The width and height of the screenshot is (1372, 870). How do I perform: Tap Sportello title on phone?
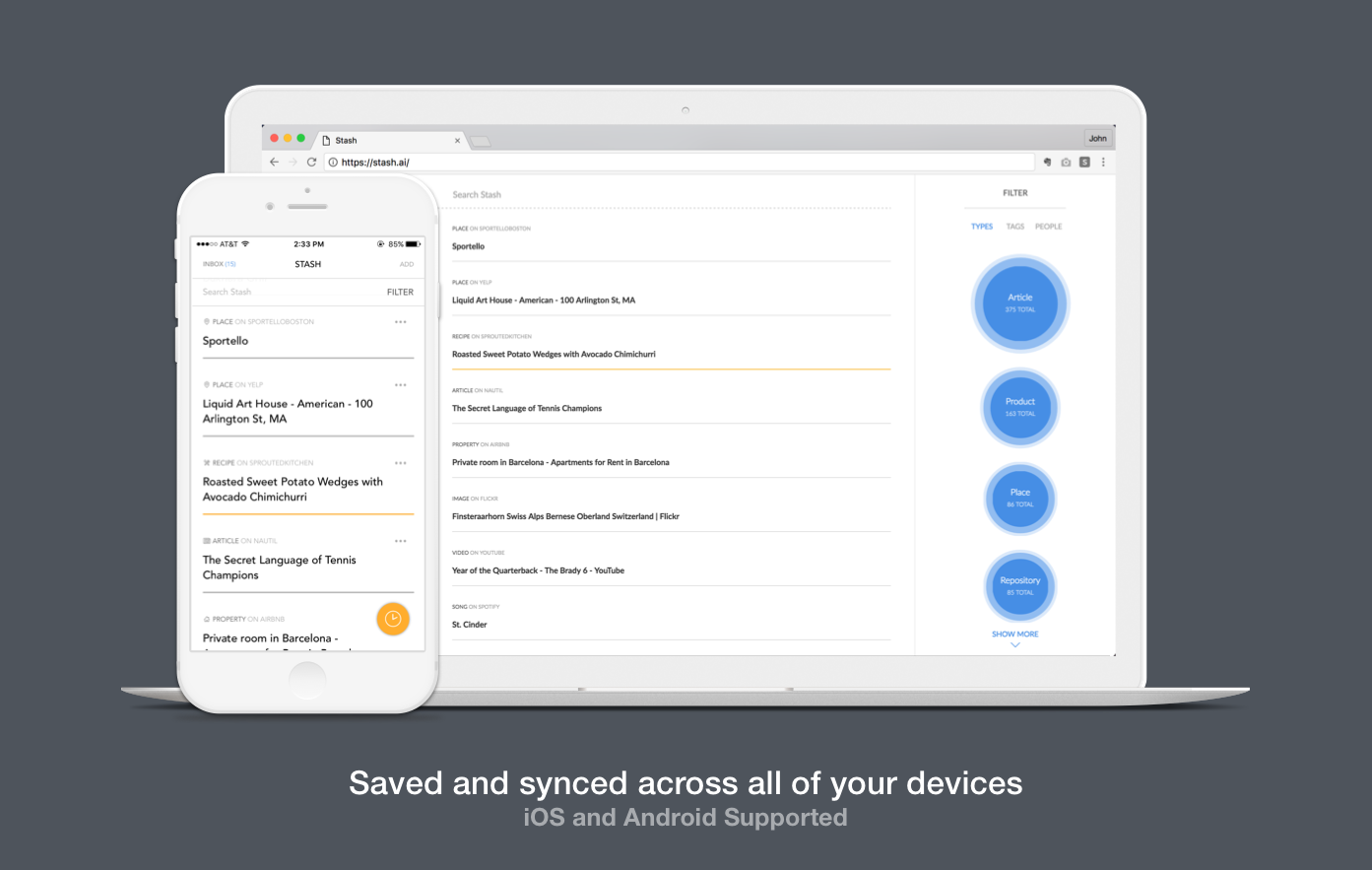pyautogui.click(x=226, y=341)
